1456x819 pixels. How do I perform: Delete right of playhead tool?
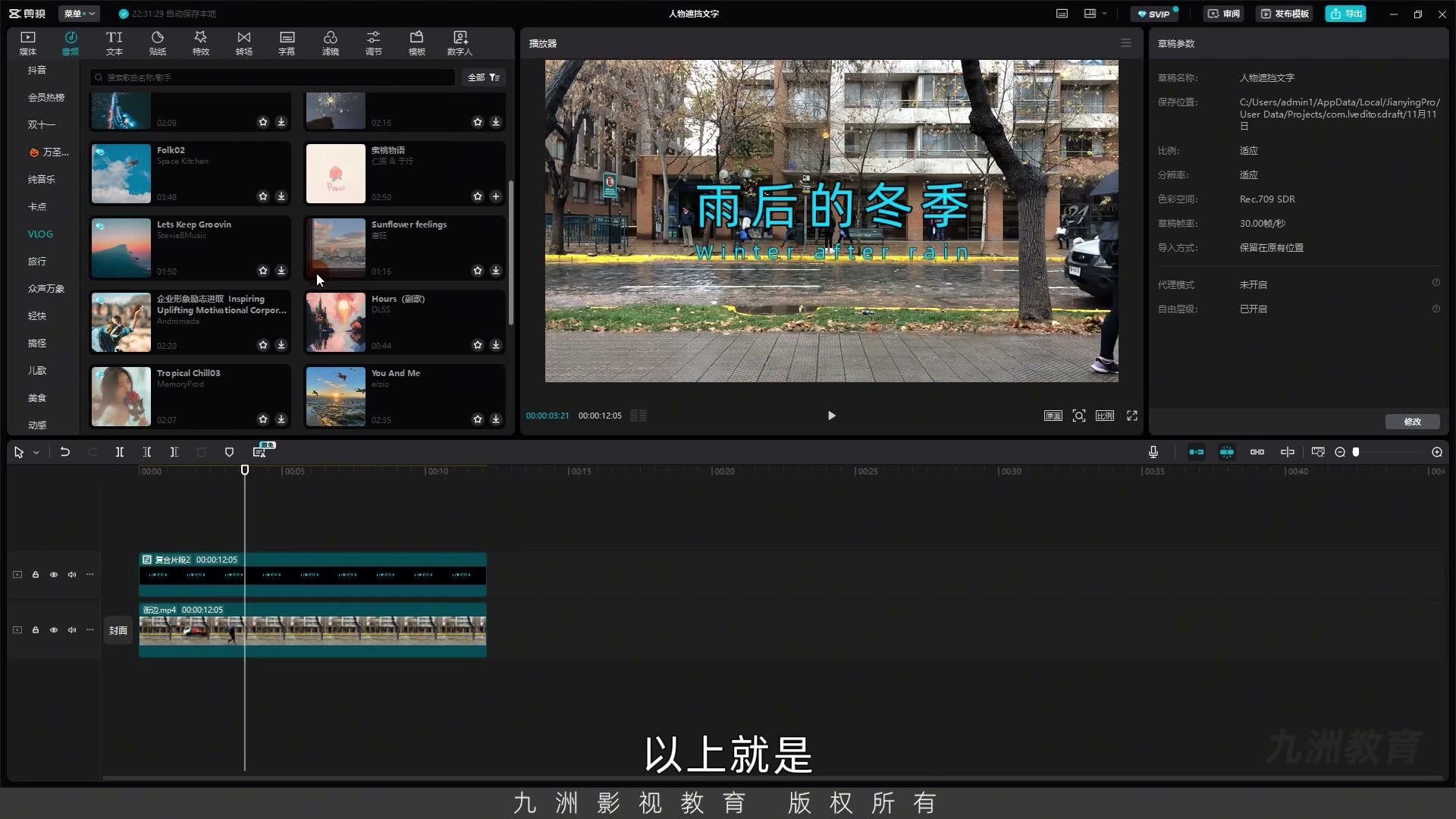(x=174, y=452)
